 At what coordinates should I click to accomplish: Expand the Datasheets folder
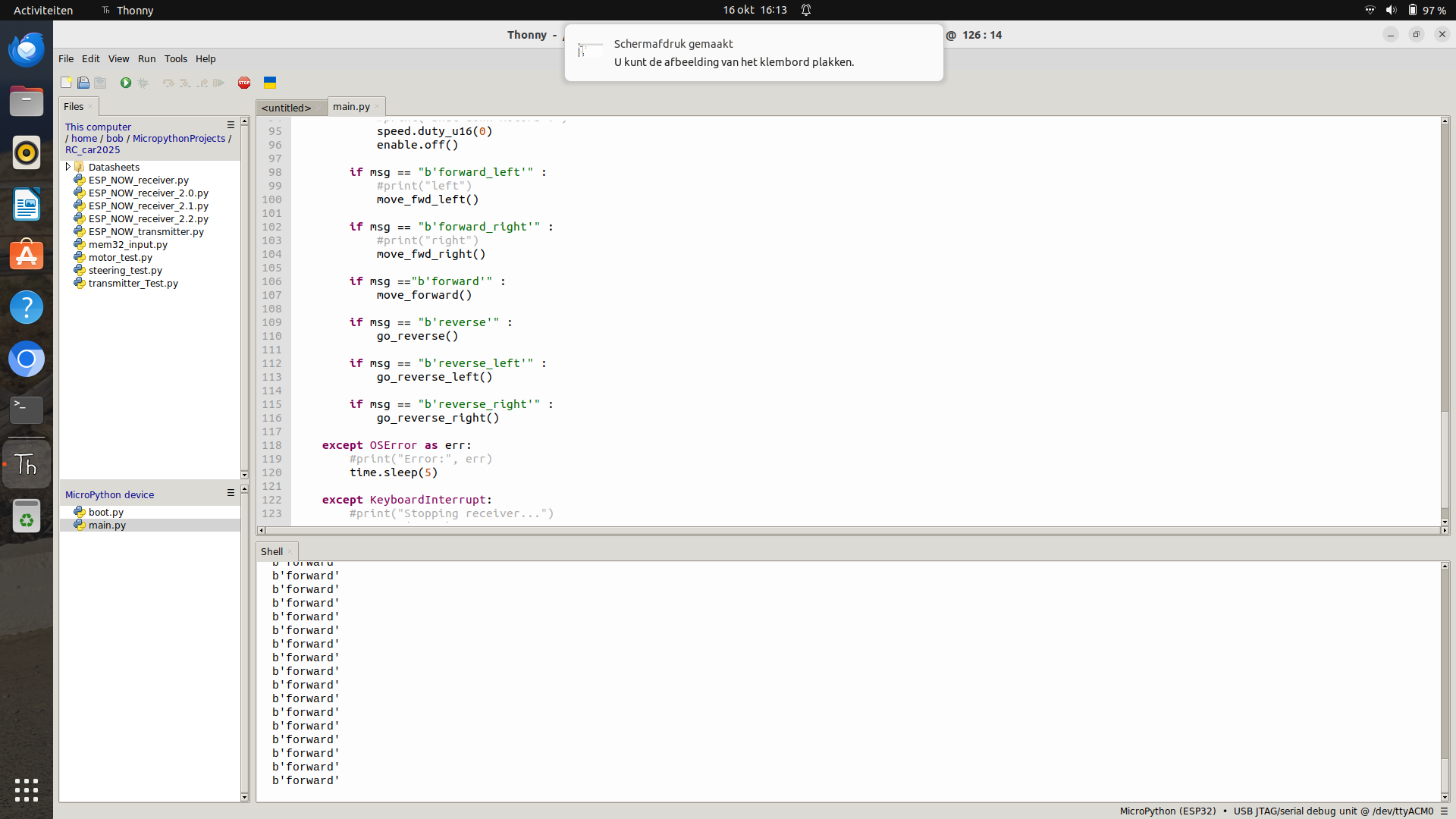[68, 167]
